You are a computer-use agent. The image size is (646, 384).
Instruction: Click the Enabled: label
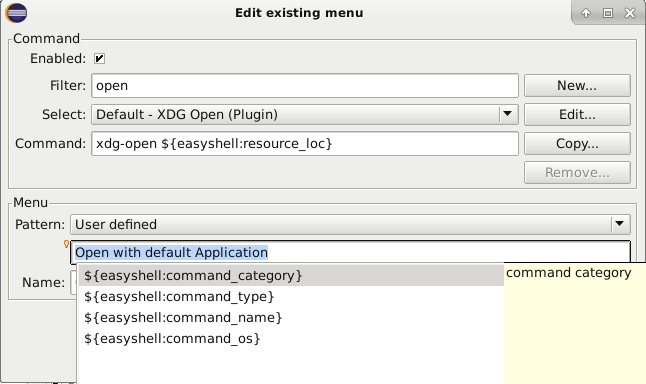[58, 59]
